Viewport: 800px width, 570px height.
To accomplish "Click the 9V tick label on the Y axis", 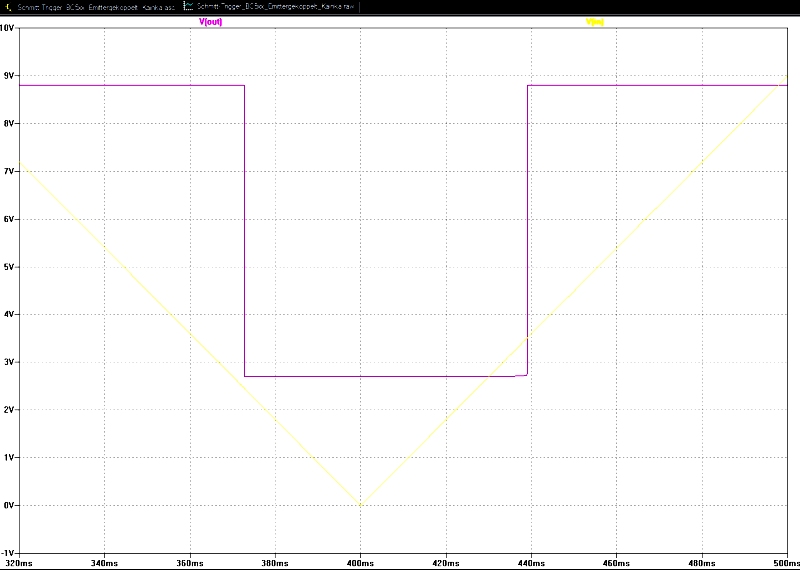I will click(x=9, y=76).
